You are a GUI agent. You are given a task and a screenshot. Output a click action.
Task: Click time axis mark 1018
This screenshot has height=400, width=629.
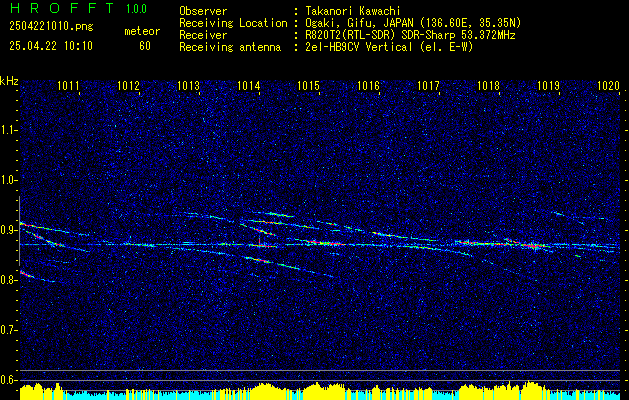[x=489, y=85]
